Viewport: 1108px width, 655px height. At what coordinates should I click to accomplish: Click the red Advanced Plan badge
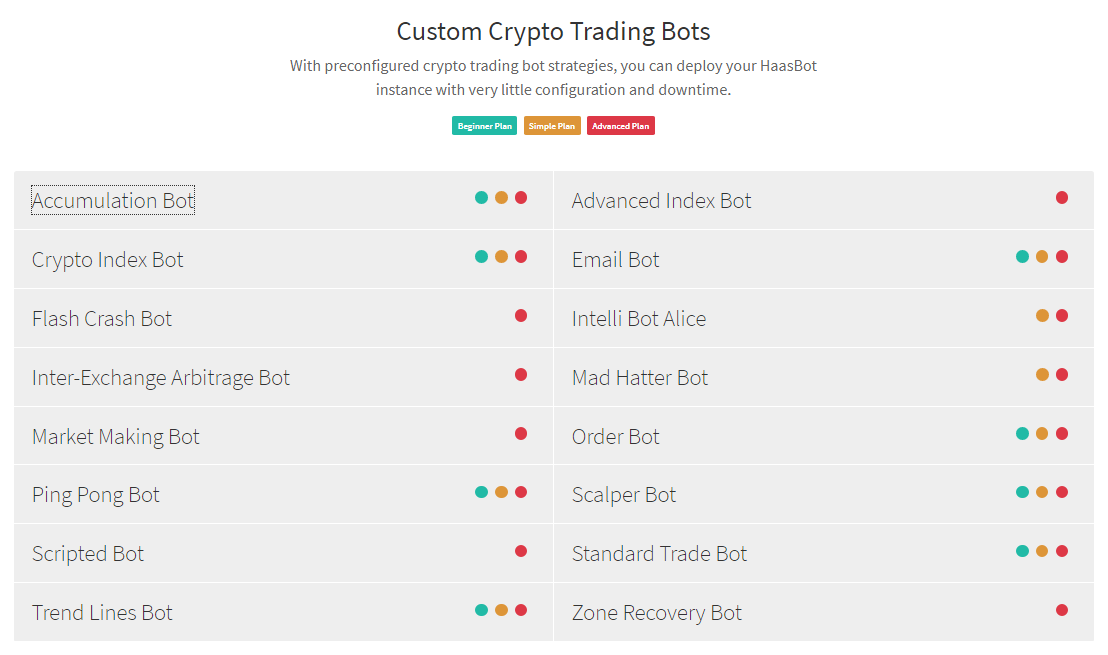[620, 126]
